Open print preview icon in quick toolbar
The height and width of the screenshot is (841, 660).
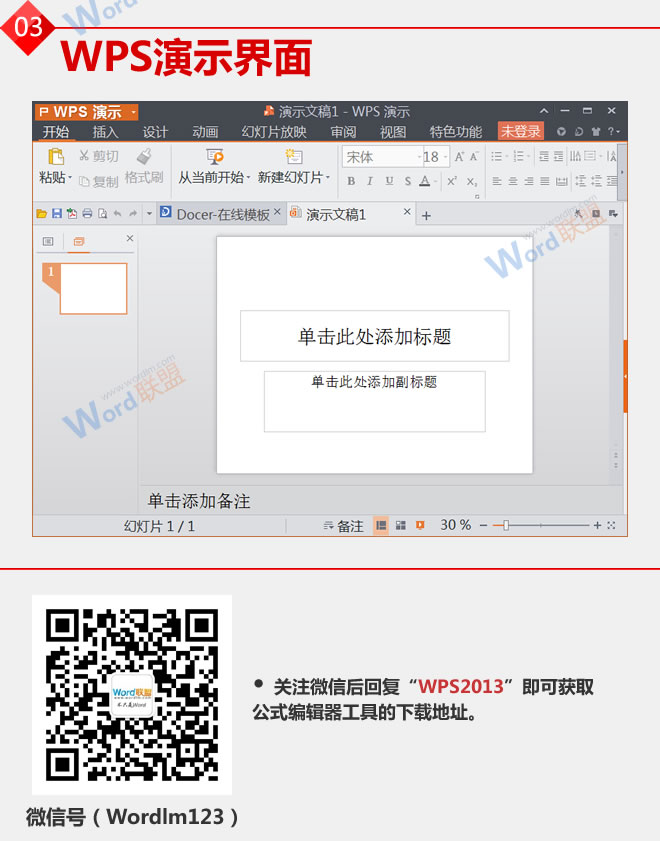pyautogui.click(x=102, y=214)
